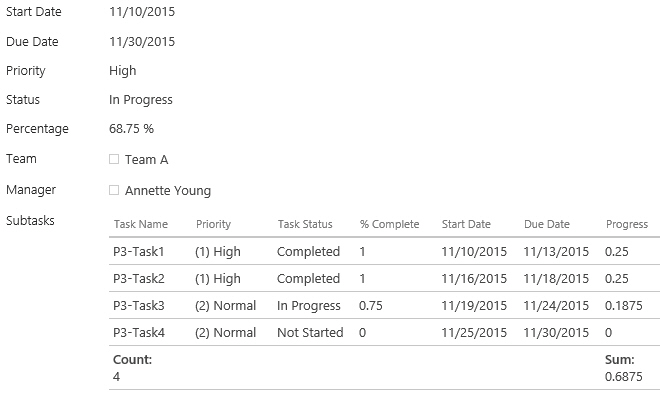Screen dimensions: 660x393
Task: Sort subtasks by Priority column header
Action: tap(213, 224)
